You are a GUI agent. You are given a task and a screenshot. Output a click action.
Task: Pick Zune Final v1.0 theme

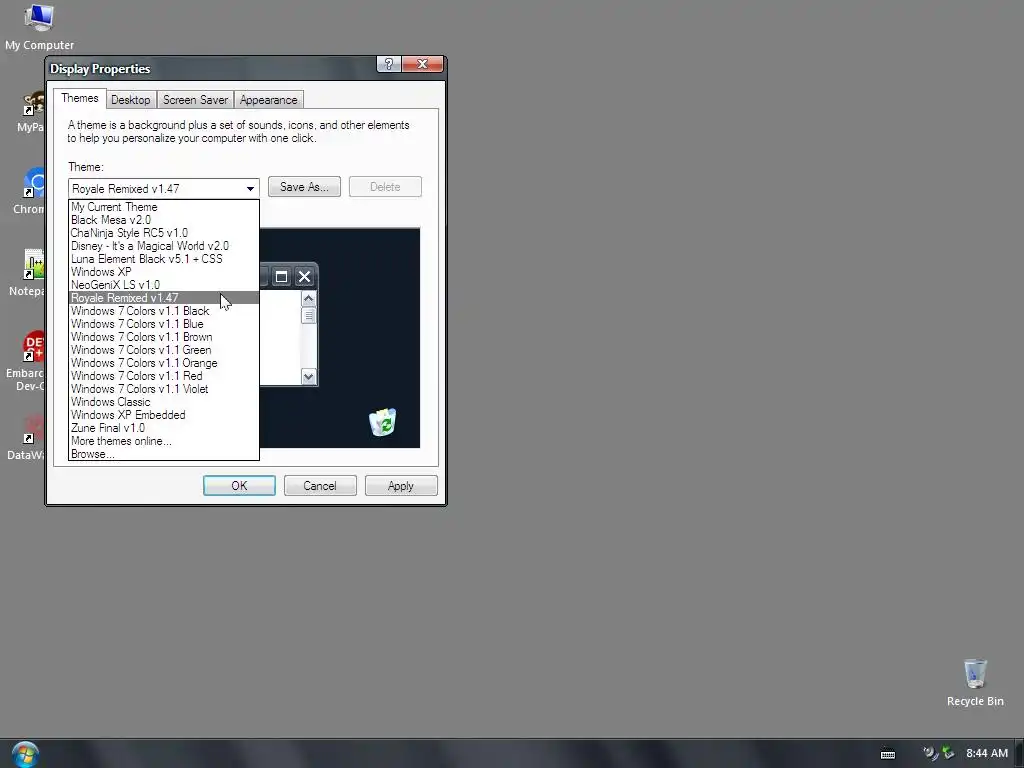(164, 428)
